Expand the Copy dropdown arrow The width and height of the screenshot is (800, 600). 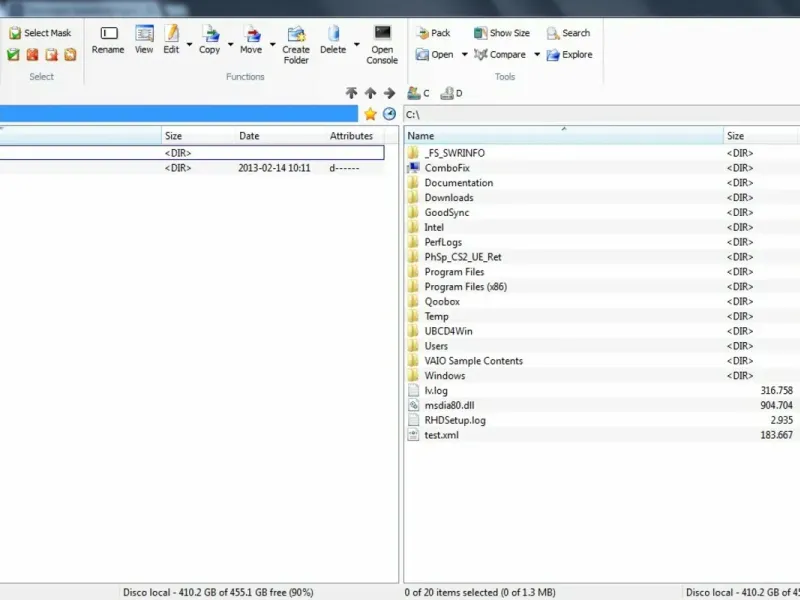(230, 45)
